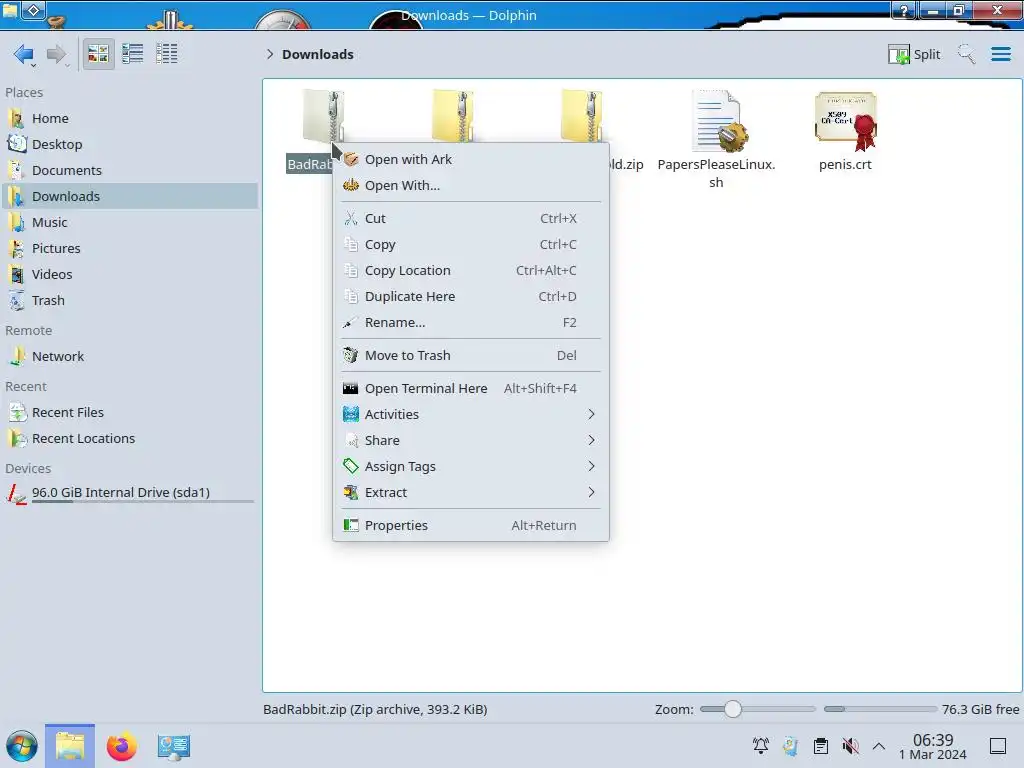This screenshot has height=768, width=1024.
Task: Open Home in Places
Action: tap(131, 118)
